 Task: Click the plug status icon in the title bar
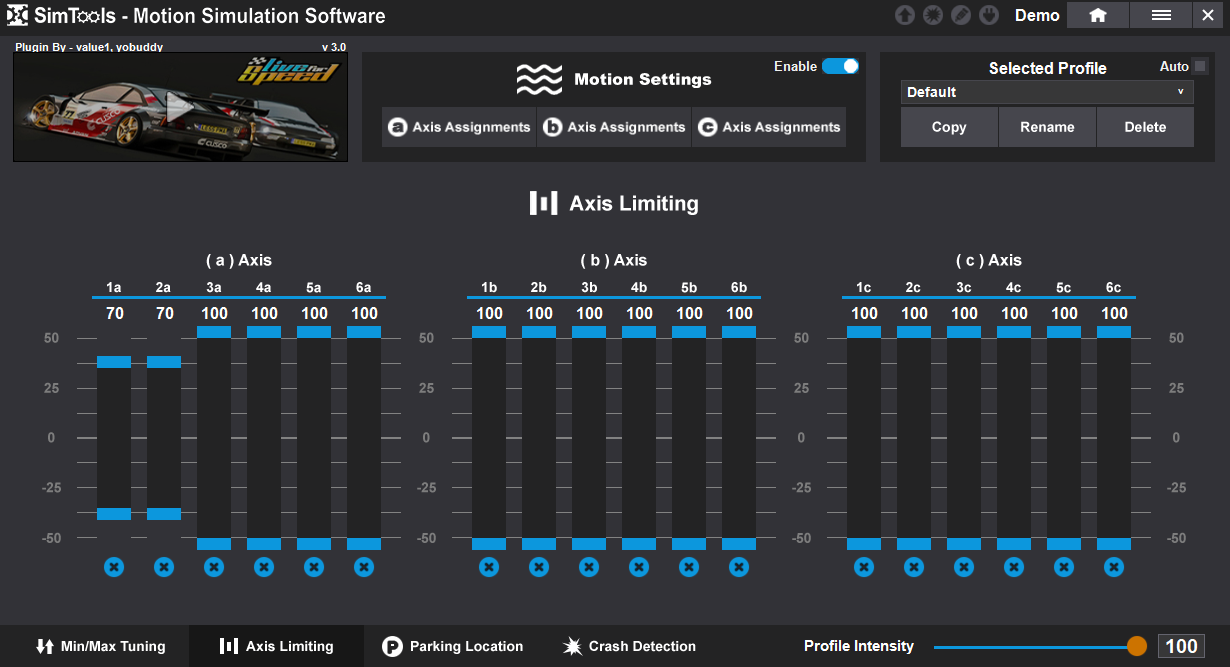click(988, 15)
